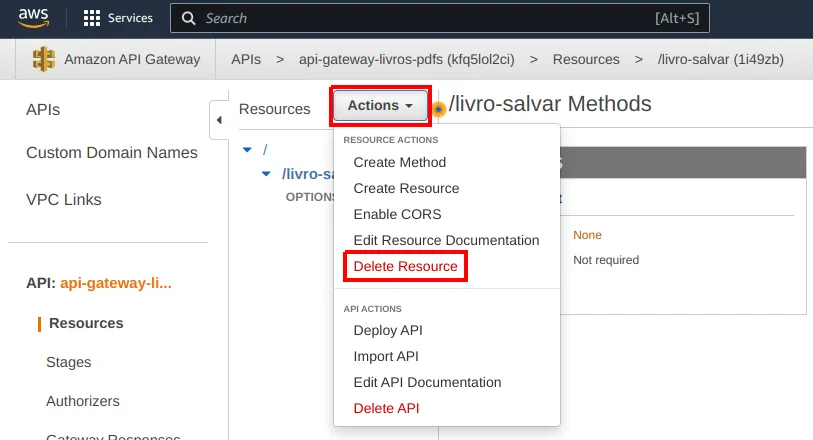
Task: Choose Delete Resource menu entry
Action: [405, 266]
